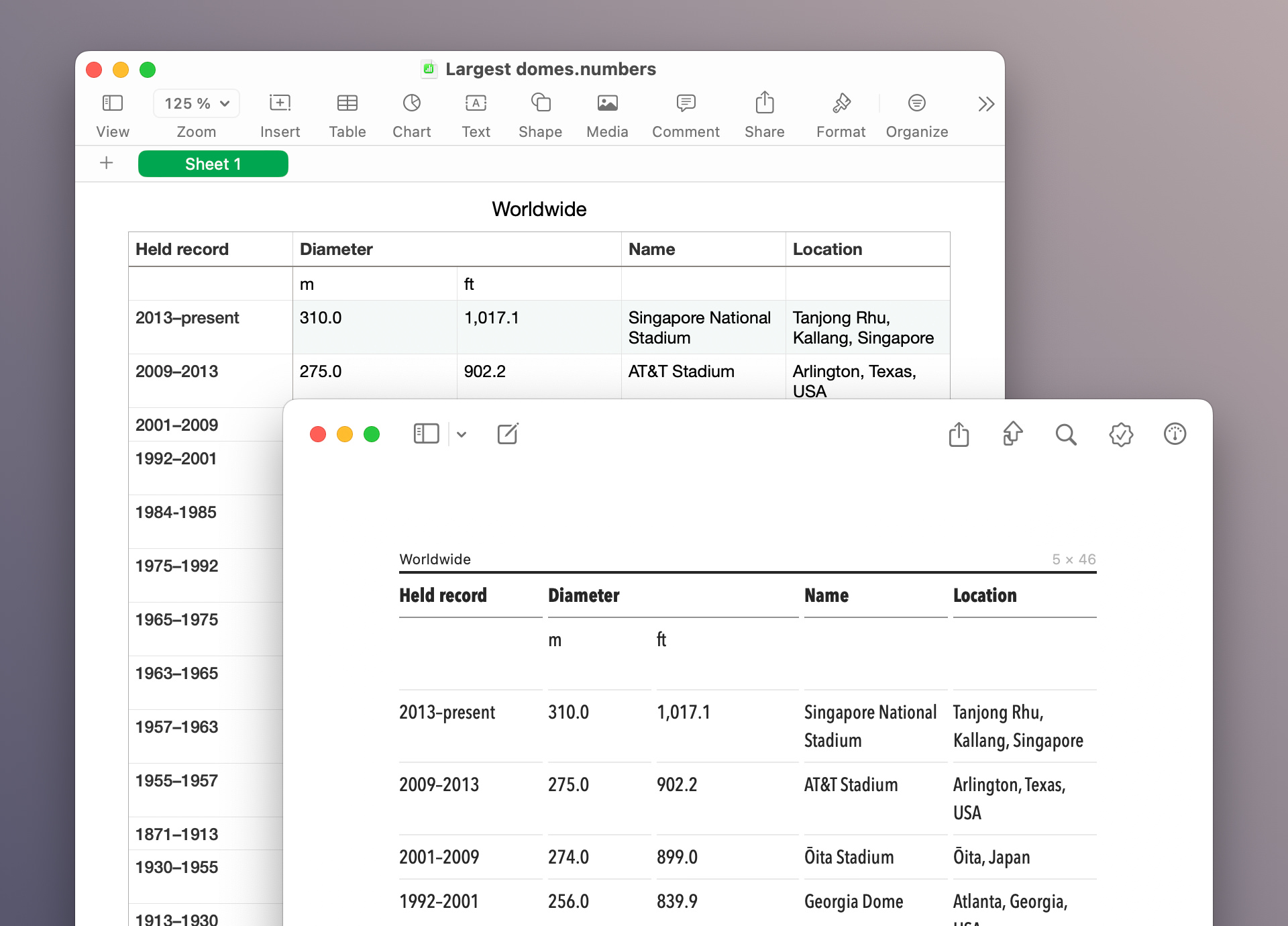Open the Shape library in Numbers
This screenshot has height=926, width=1288.
540,103
